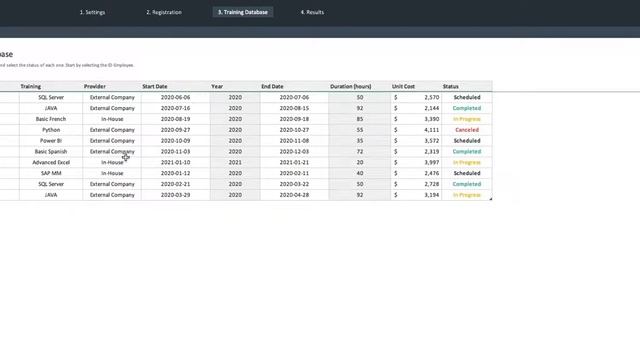
Task: Select unit cost 3,997 cell
Action: point(416,162)
